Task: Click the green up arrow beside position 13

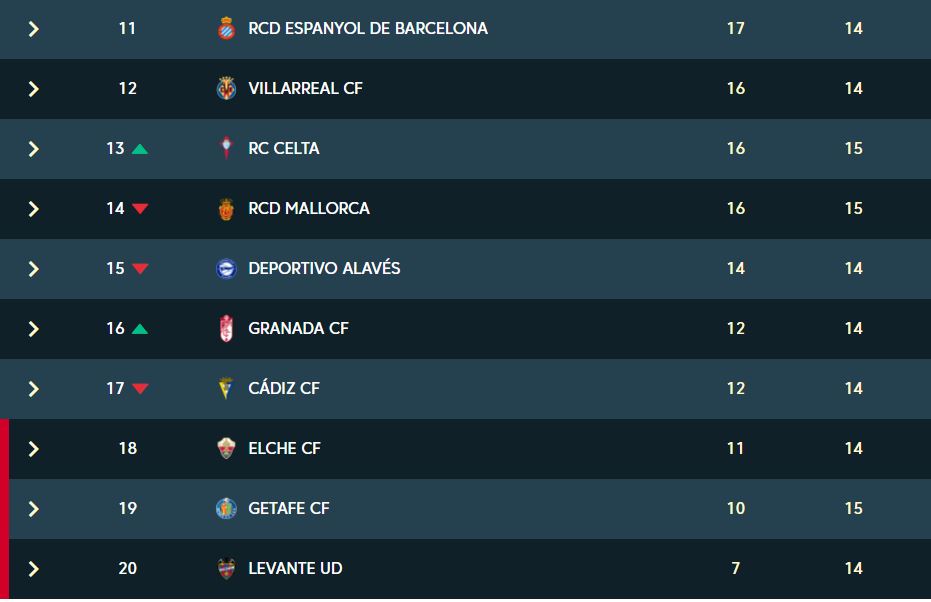Action: click(140, 149)
